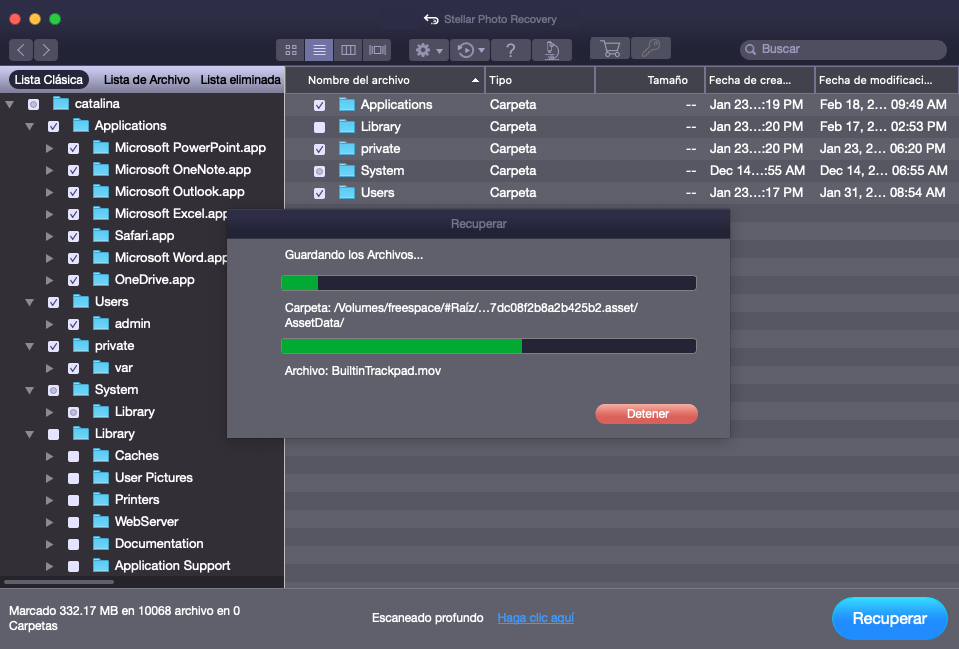This screenshot has height=649, width=959.
Task: Click the key activation icon
Action: [651, 48]
